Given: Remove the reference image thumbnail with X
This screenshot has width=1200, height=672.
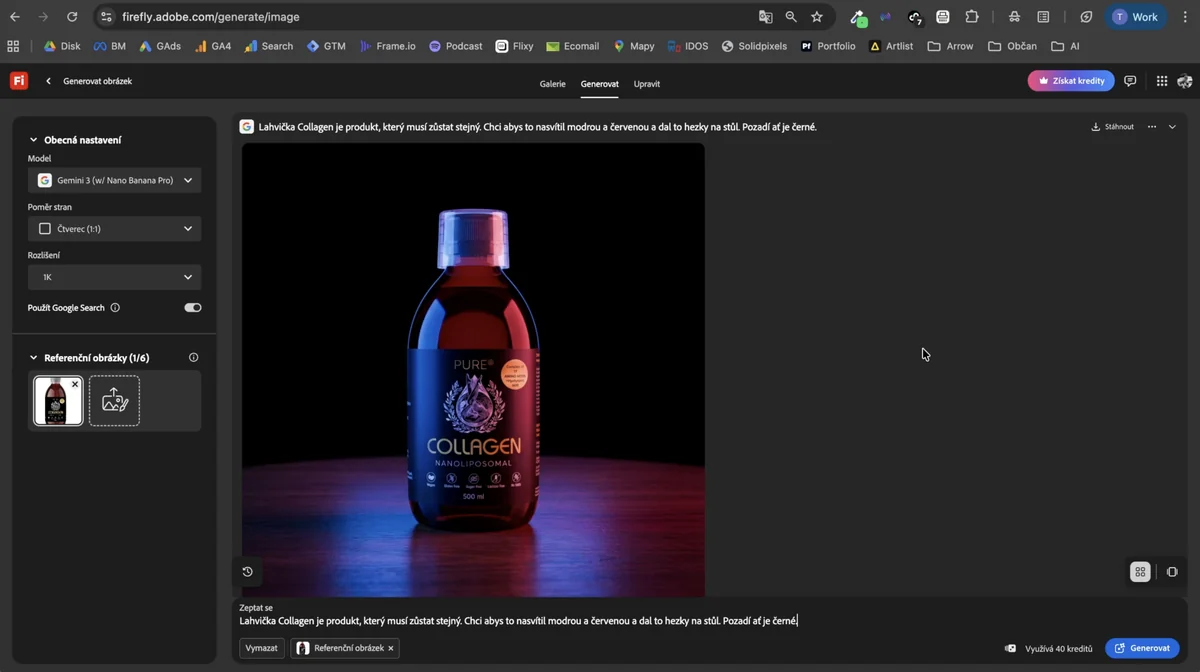Looking at the screenshot, I should [x=75, y=384].
